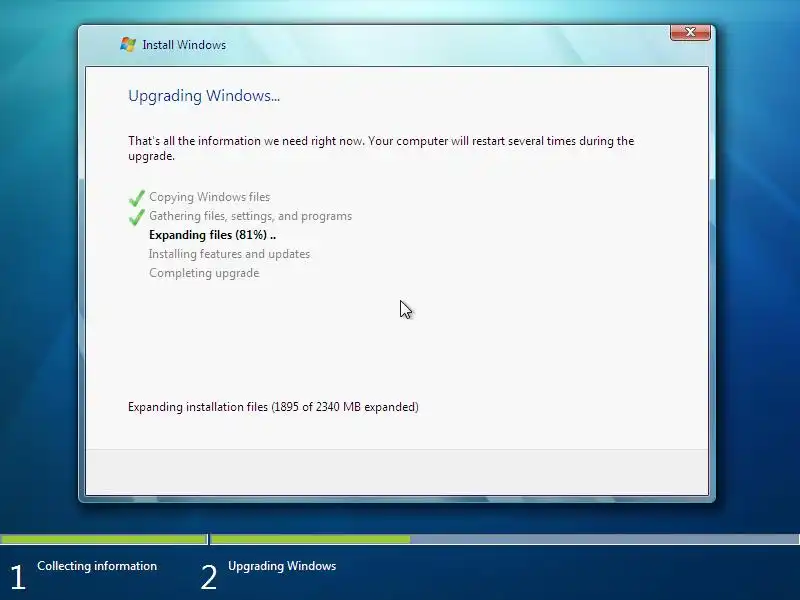
Task: Click the Upgrading Windows progress bar
Action: point(505,539)
